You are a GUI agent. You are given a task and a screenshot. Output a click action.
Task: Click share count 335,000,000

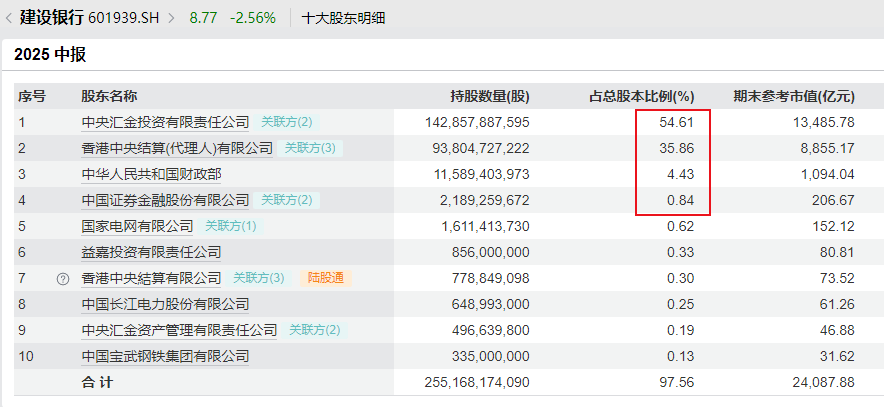coord(490,357)
